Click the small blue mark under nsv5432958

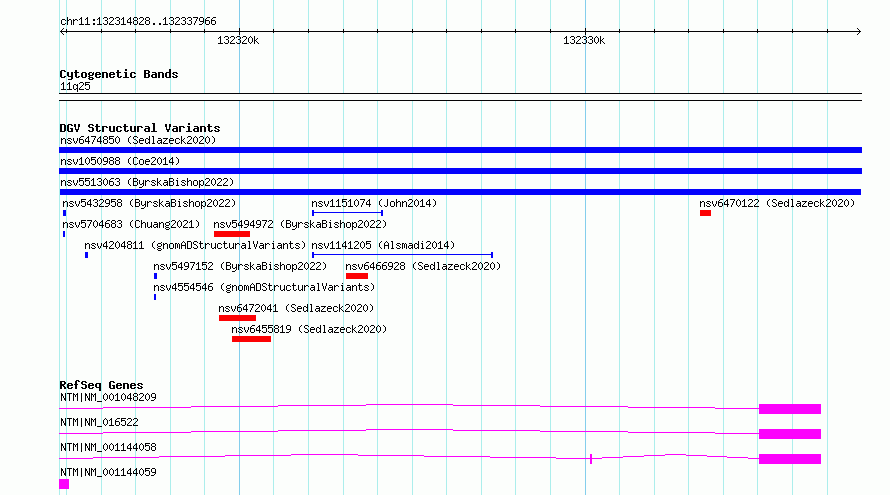(65, 213)
